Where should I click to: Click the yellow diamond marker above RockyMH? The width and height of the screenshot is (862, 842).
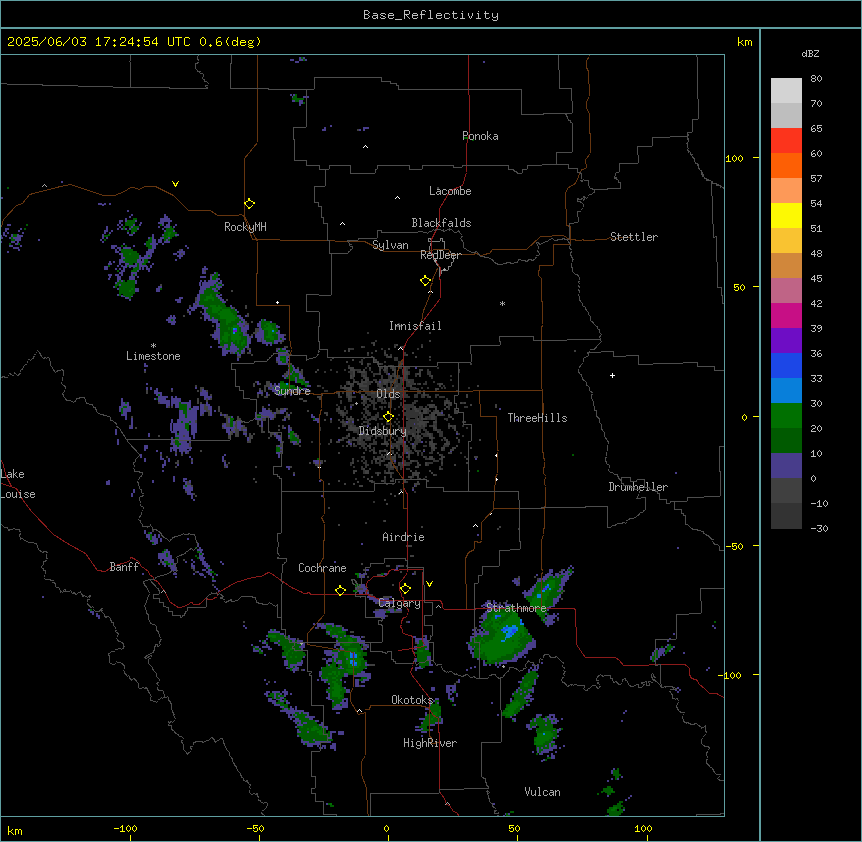[x=249, y=204]
